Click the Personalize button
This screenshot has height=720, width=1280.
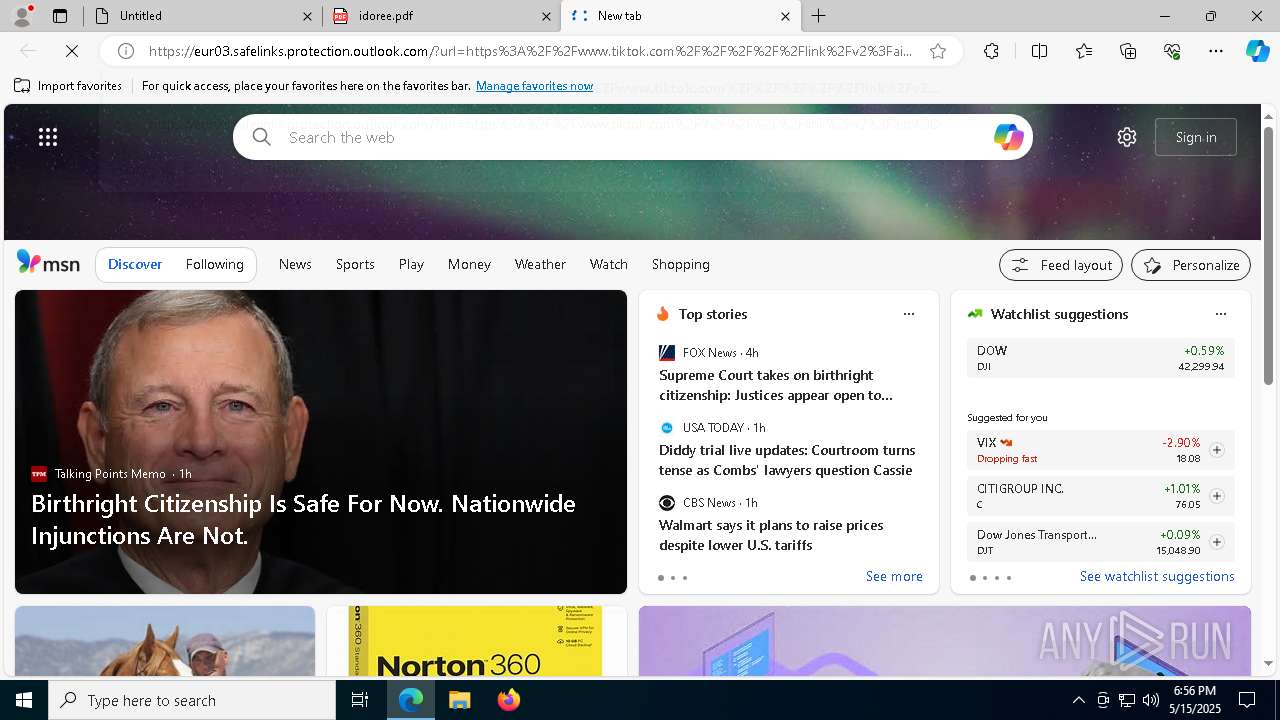click(x=1191, y=265)
